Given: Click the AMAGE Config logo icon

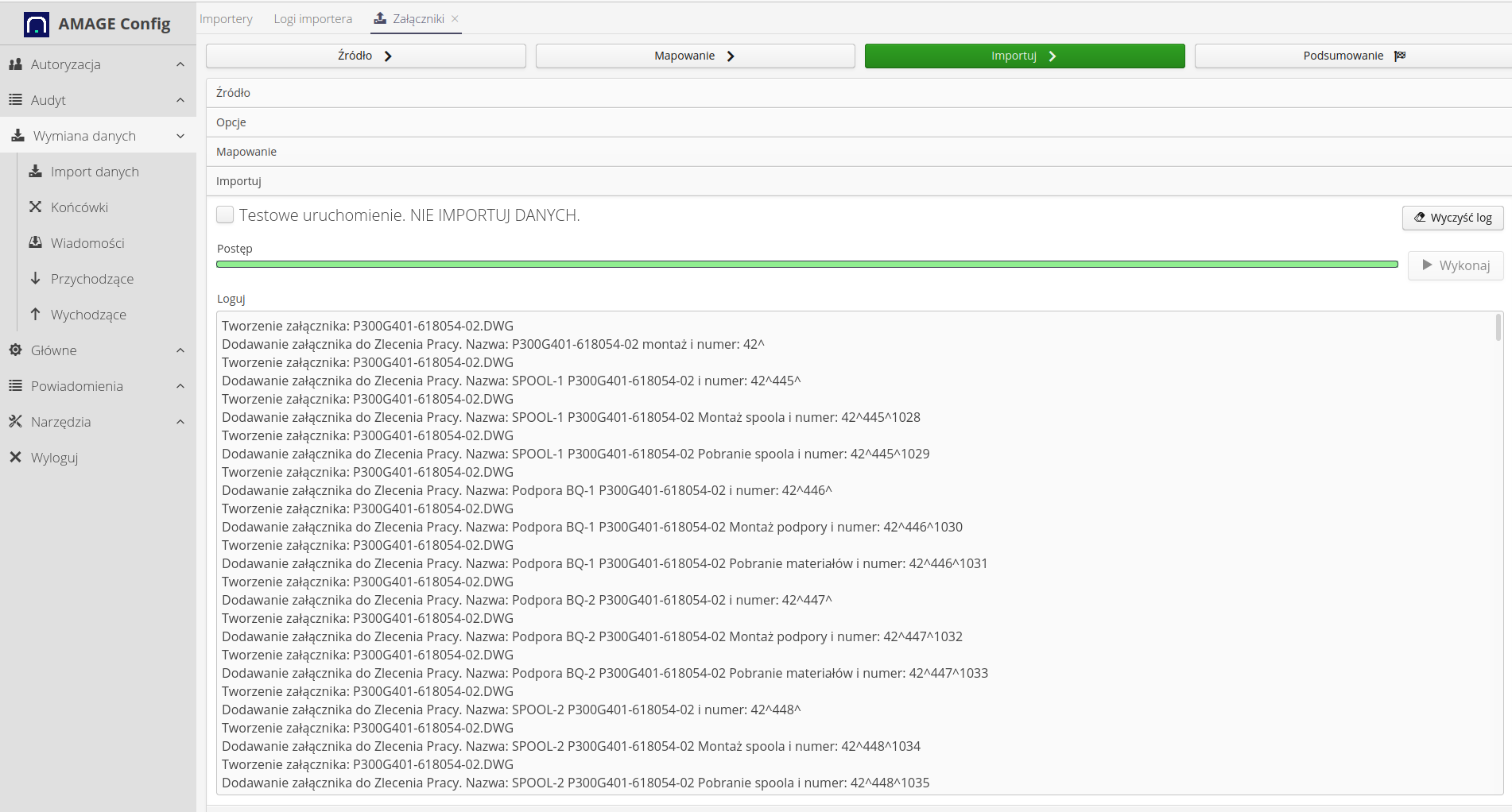Looking at the screenshot, I should [37, 25].
